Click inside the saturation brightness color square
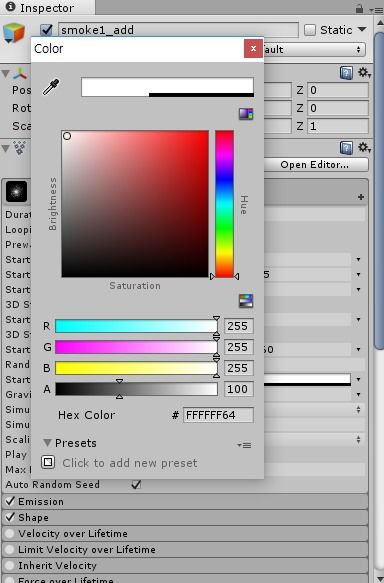384x583 pixels. coord(135,204)
